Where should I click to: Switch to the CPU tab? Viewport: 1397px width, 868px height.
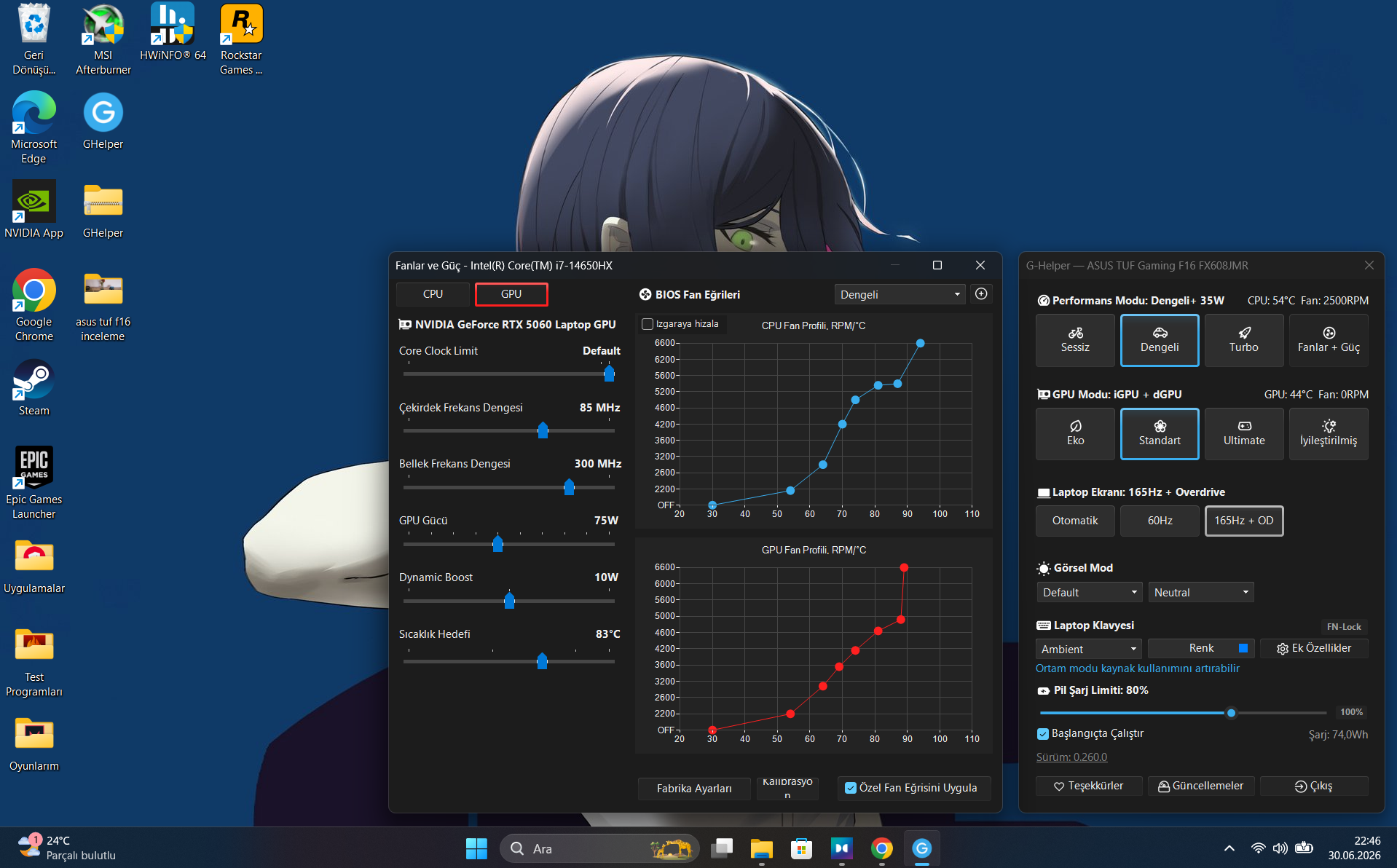pyautogui.click(x=433, y=294)
